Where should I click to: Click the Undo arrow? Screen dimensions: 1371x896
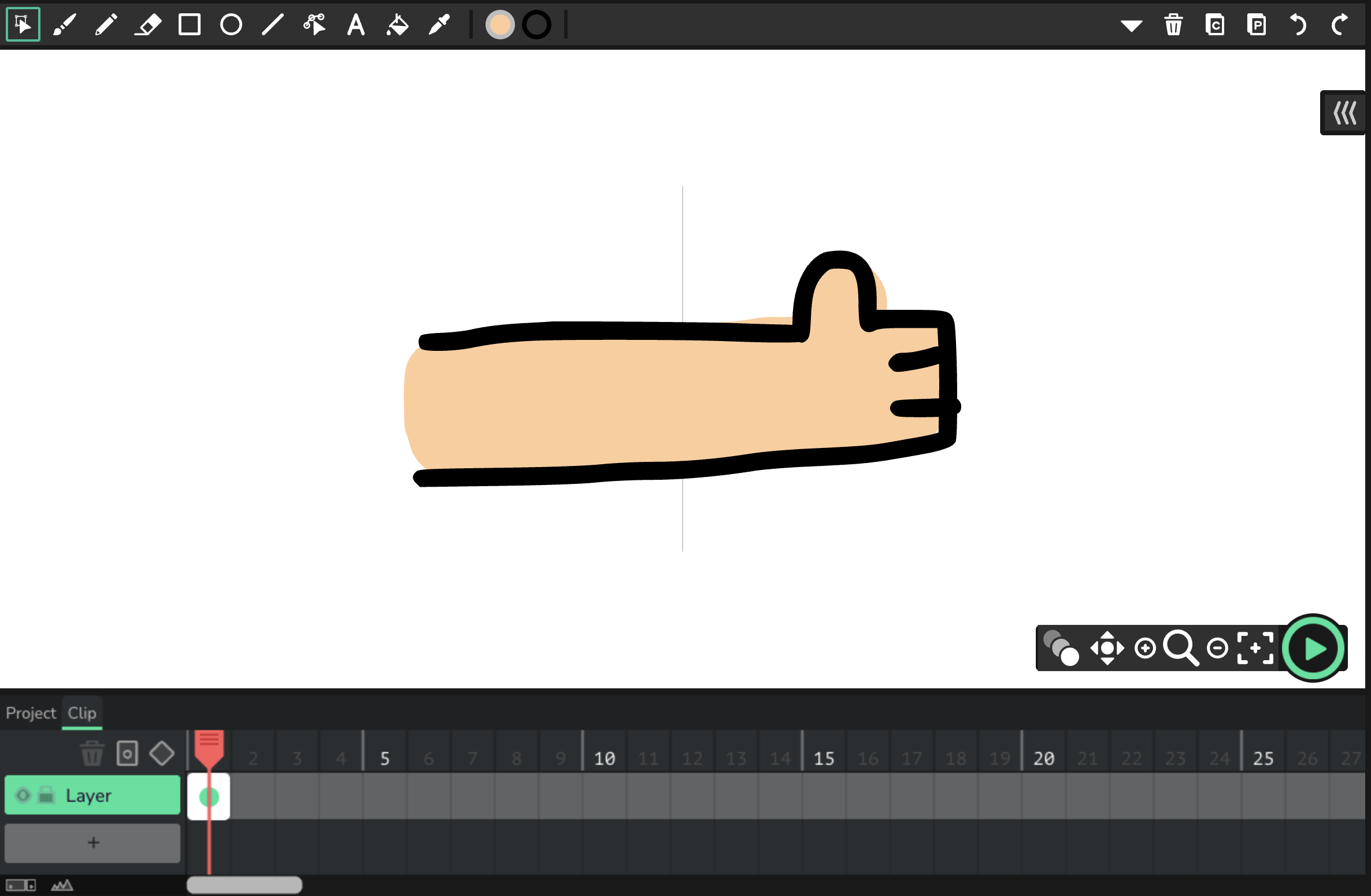pyautogui.click(x=1298, y=24)
